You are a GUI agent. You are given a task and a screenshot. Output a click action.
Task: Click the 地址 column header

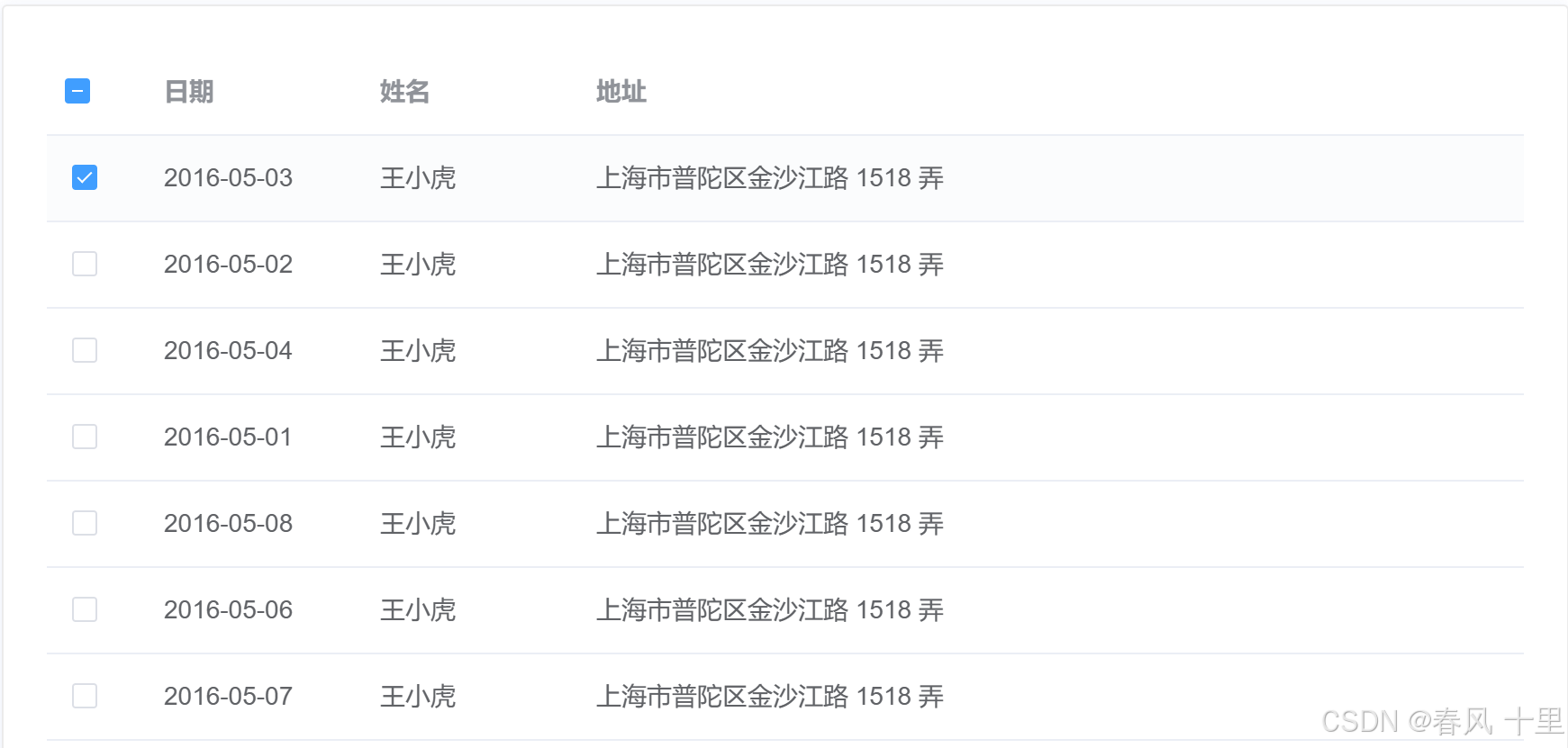(x=621, y=91)
